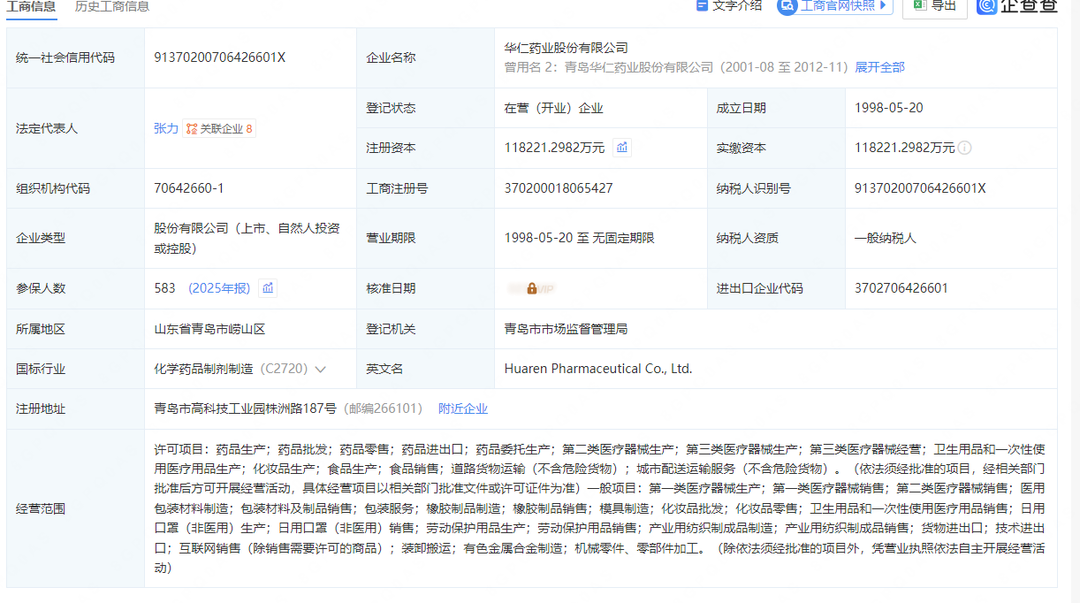Screen dimensions: 1080x603
Task: Click the VIP lock icon in 核准日期
Action: click(x=531, y=289)
